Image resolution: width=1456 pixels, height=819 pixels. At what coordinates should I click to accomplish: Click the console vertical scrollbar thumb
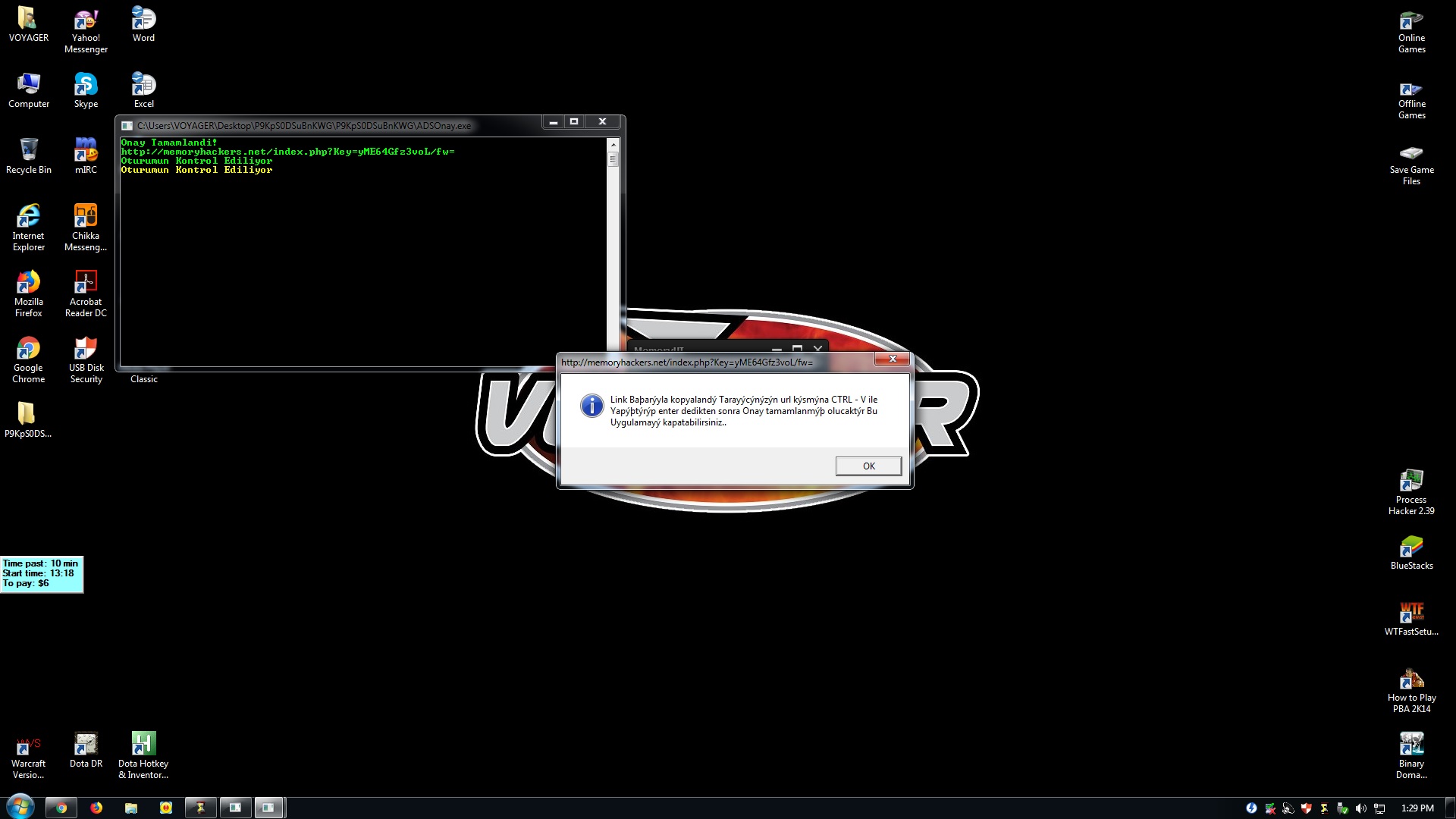613,159
